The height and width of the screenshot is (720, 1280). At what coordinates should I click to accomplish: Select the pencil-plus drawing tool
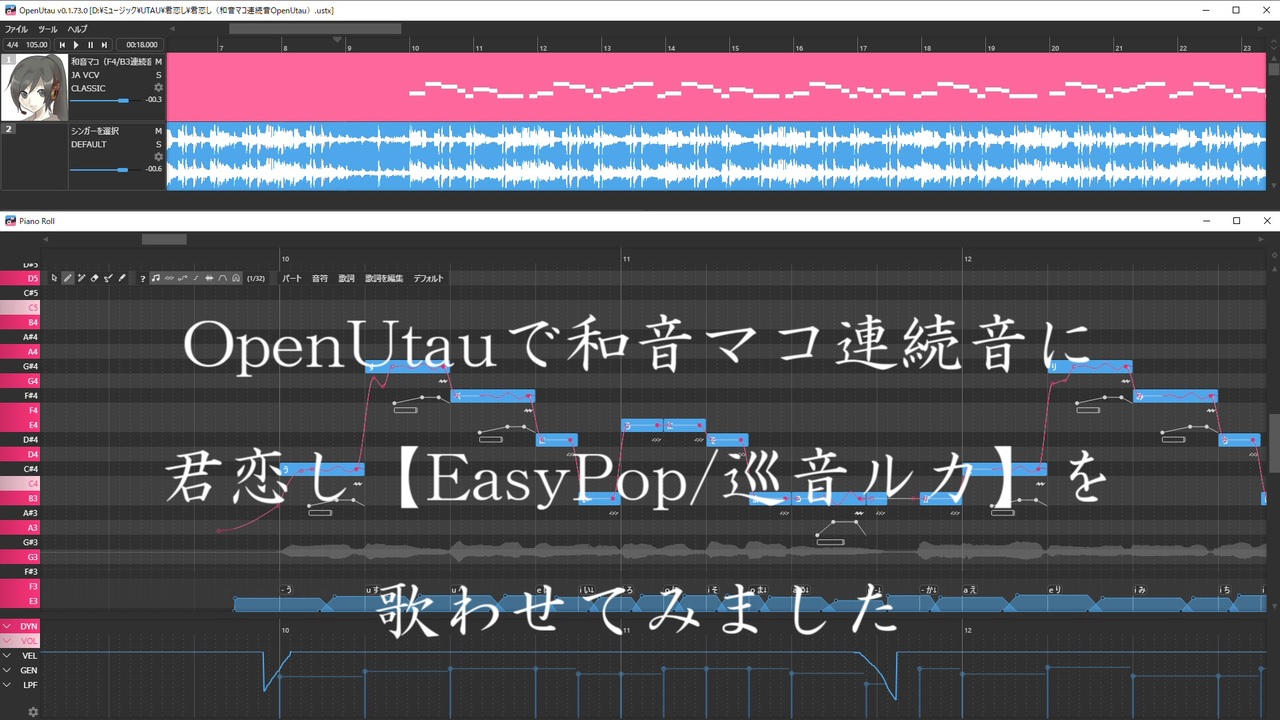point(81,278)
